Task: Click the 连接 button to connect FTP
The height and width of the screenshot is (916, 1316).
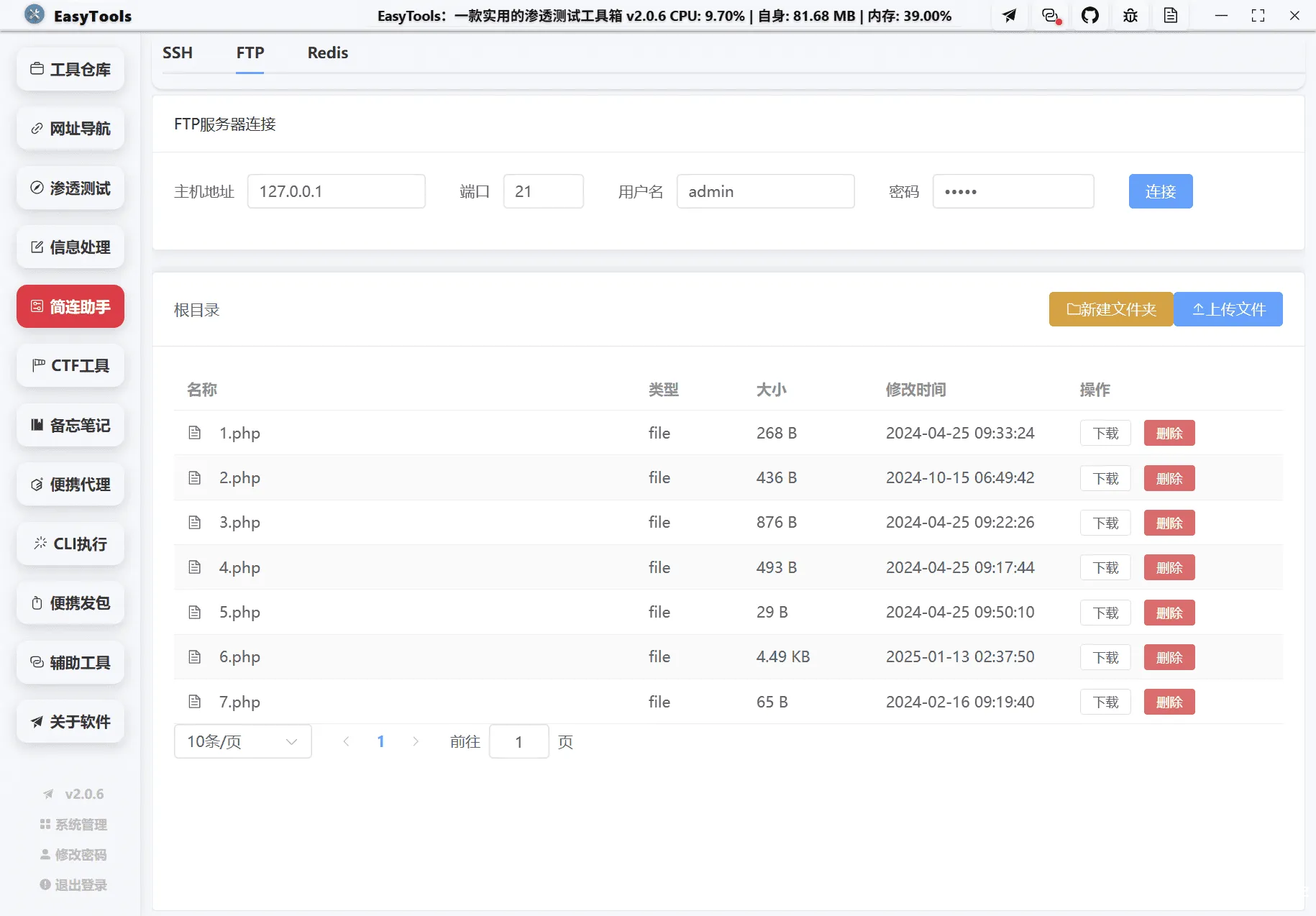Action: click(1160, 191)
